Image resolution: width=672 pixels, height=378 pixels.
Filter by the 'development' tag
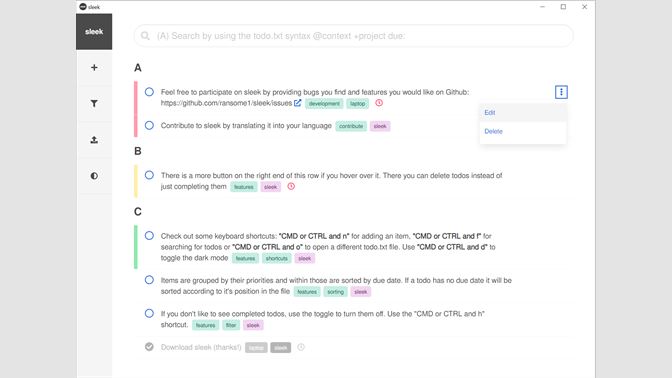(x=324, y=104)
